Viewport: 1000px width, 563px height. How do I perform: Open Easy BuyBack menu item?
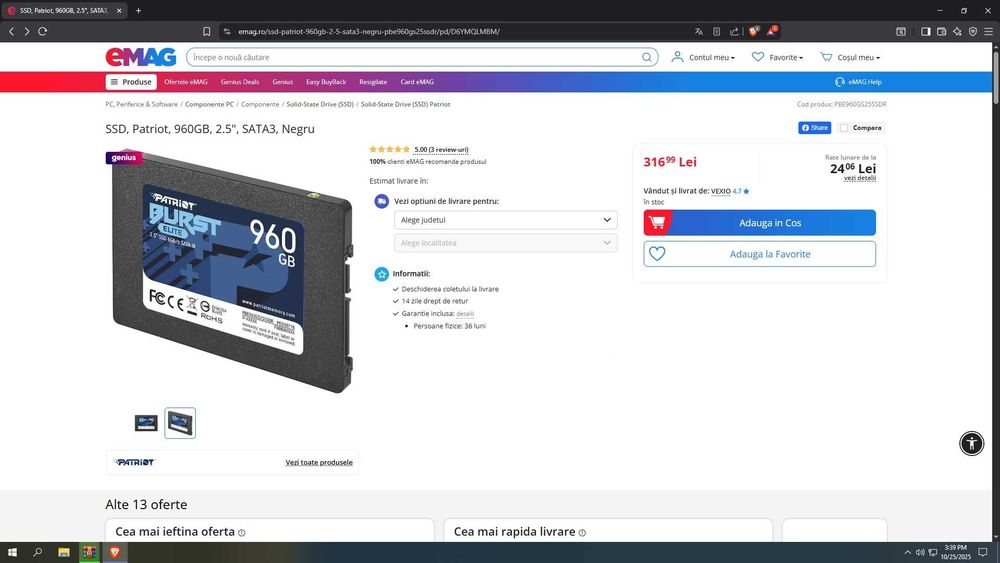(326, 82)
